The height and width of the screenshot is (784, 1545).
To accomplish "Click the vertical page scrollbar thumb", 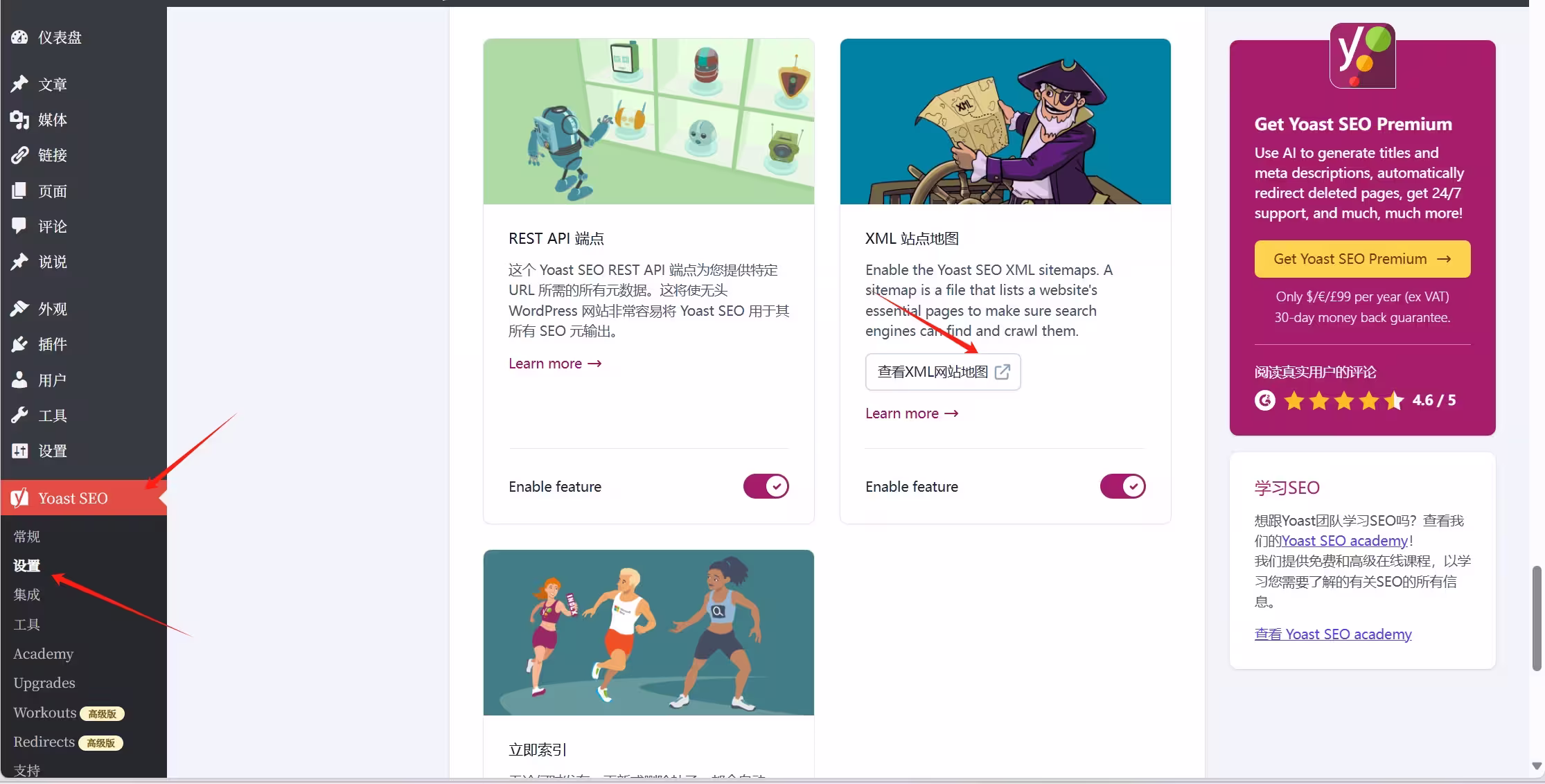I will coord(1537,618).
